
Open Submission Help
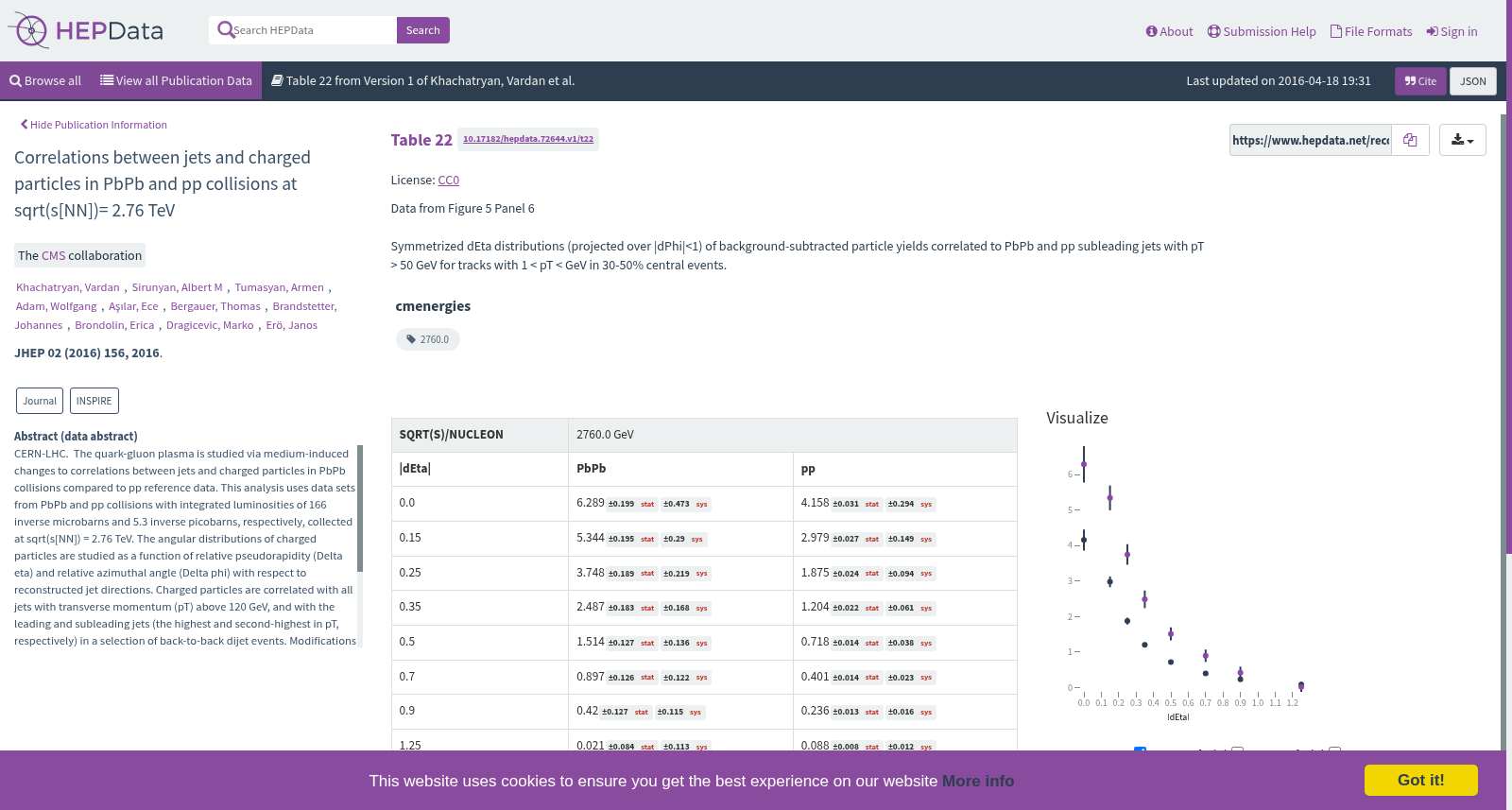click(1262, 31)
